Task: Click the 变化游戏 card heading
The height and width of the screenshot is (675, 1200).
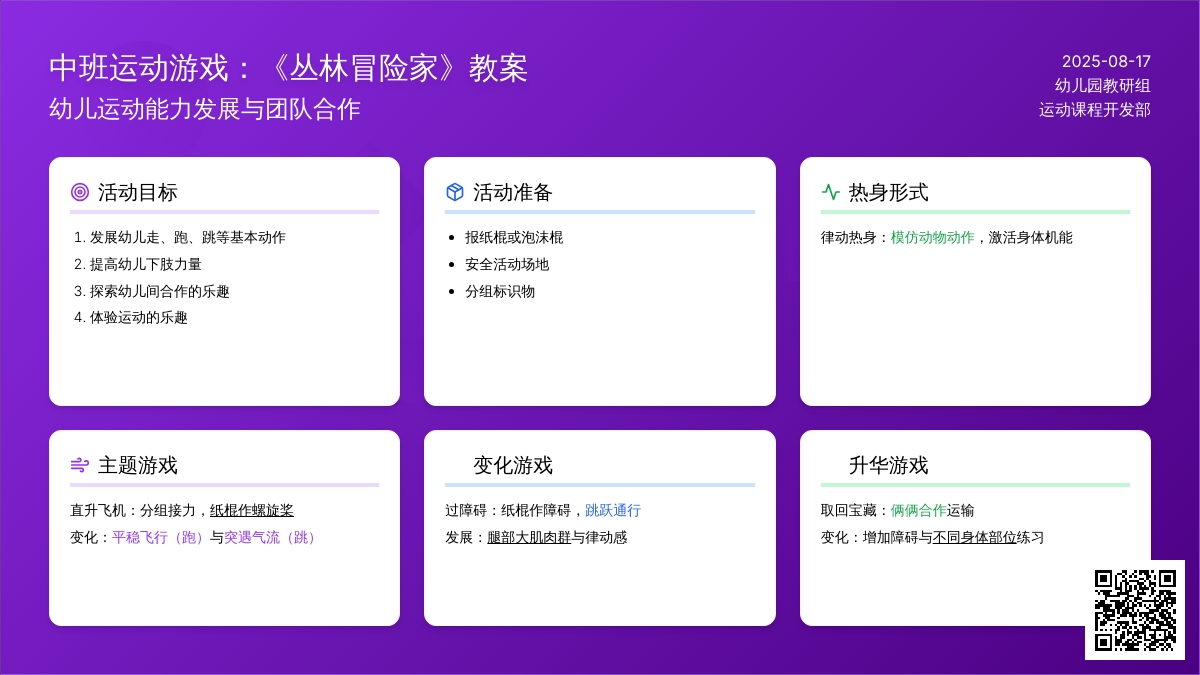Action: (513, 465)
